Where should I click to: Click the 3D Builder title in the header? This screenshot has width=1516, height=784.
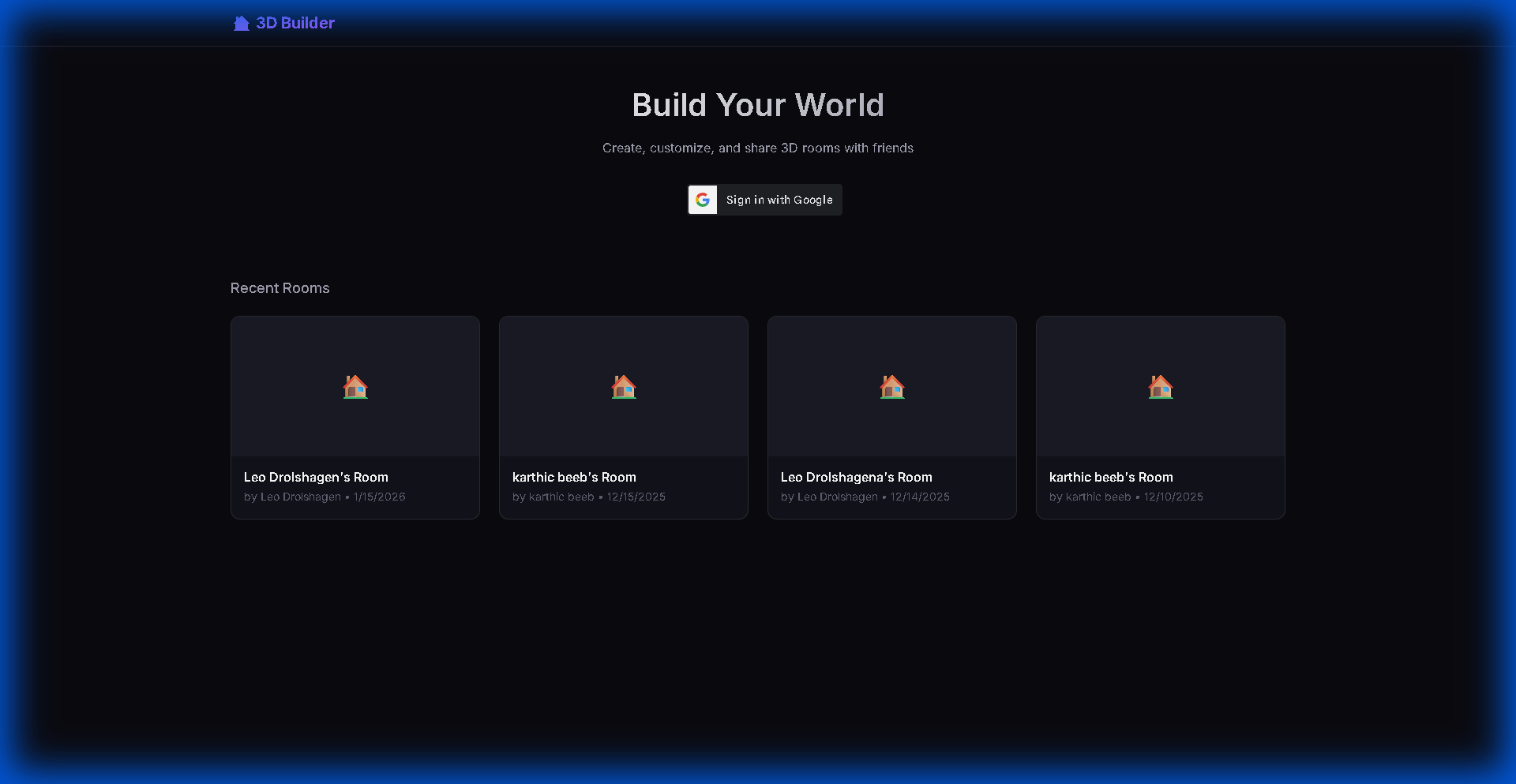pyautogui.click(x=294, y=23)
